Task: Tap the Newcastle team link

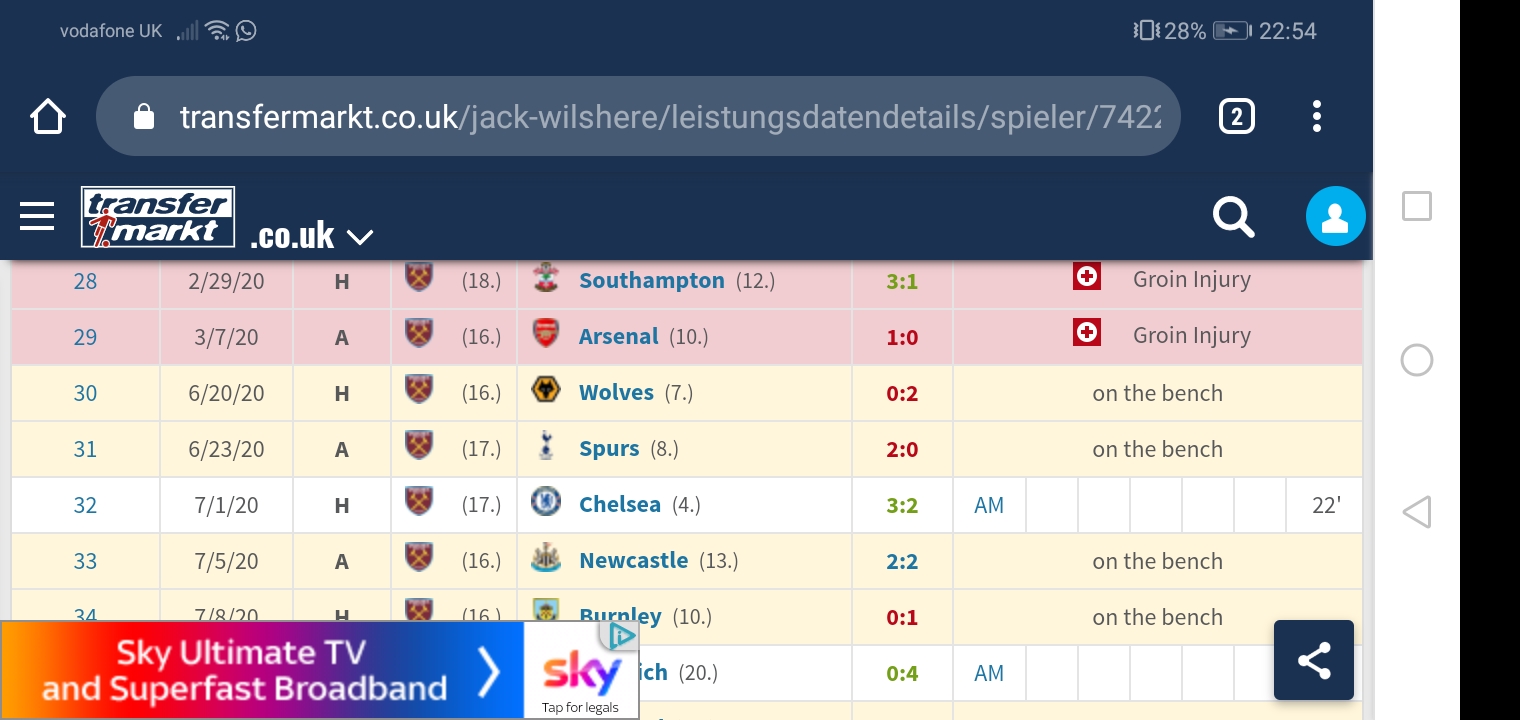Action: [x=633, y=561]
